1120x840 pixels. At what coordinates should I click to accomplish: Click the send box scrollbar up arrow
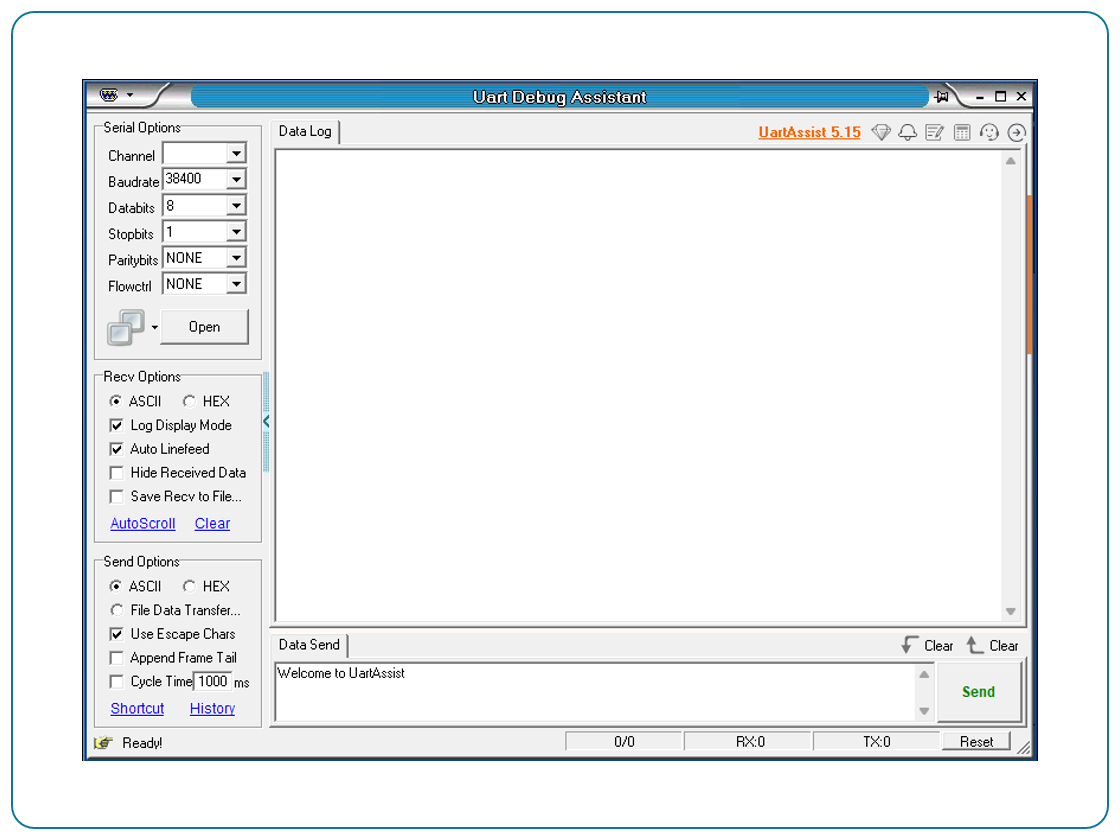[x=924, y=674]
